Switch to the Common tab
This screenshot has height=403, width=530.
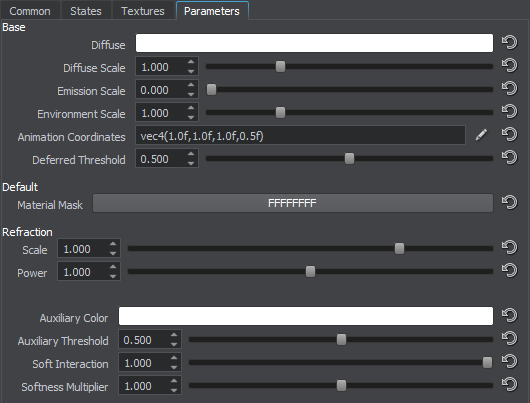pyautogui.click(x=30, y=11)
